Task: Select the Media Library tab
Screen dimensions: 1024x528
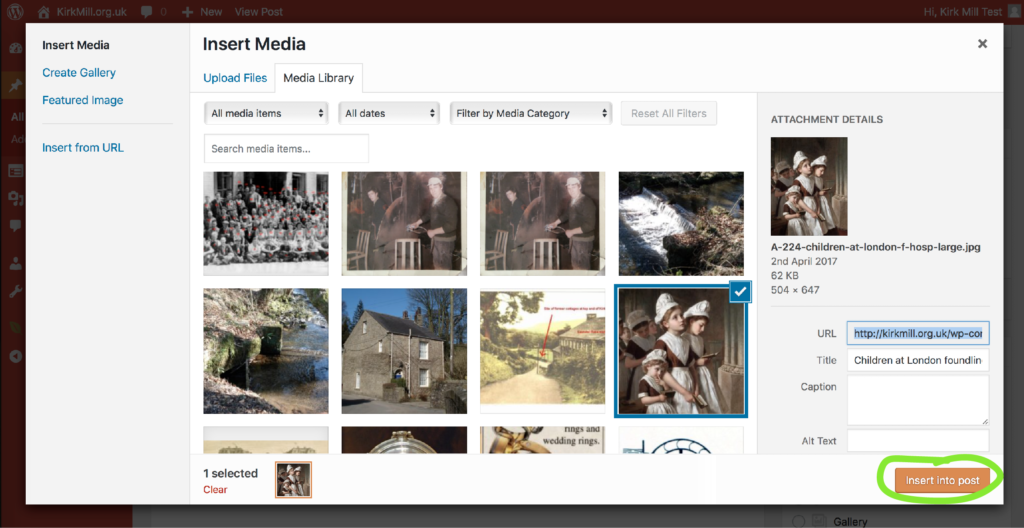Action: point(318,78)
